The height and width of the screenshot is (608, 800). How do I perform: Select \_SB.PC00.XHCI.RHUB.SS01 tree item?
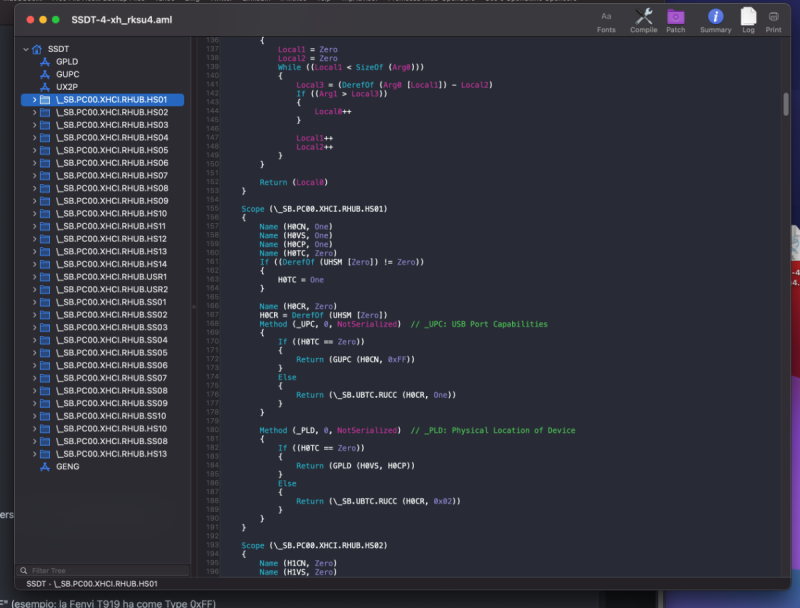coord(111,302)
